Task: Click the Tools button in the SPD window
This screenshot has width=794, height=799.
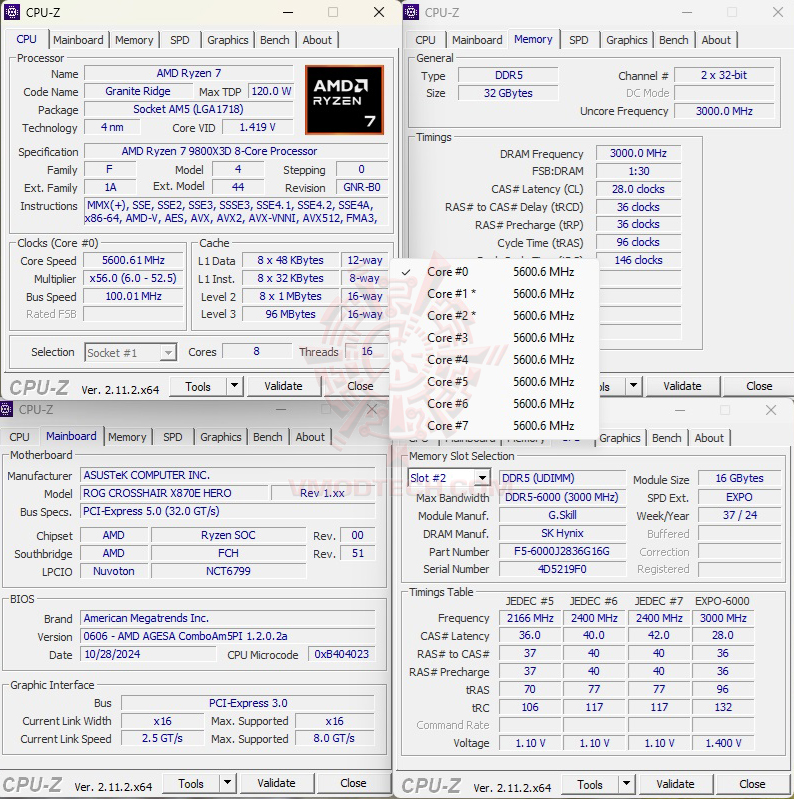Action: click(x=590, y=784)
